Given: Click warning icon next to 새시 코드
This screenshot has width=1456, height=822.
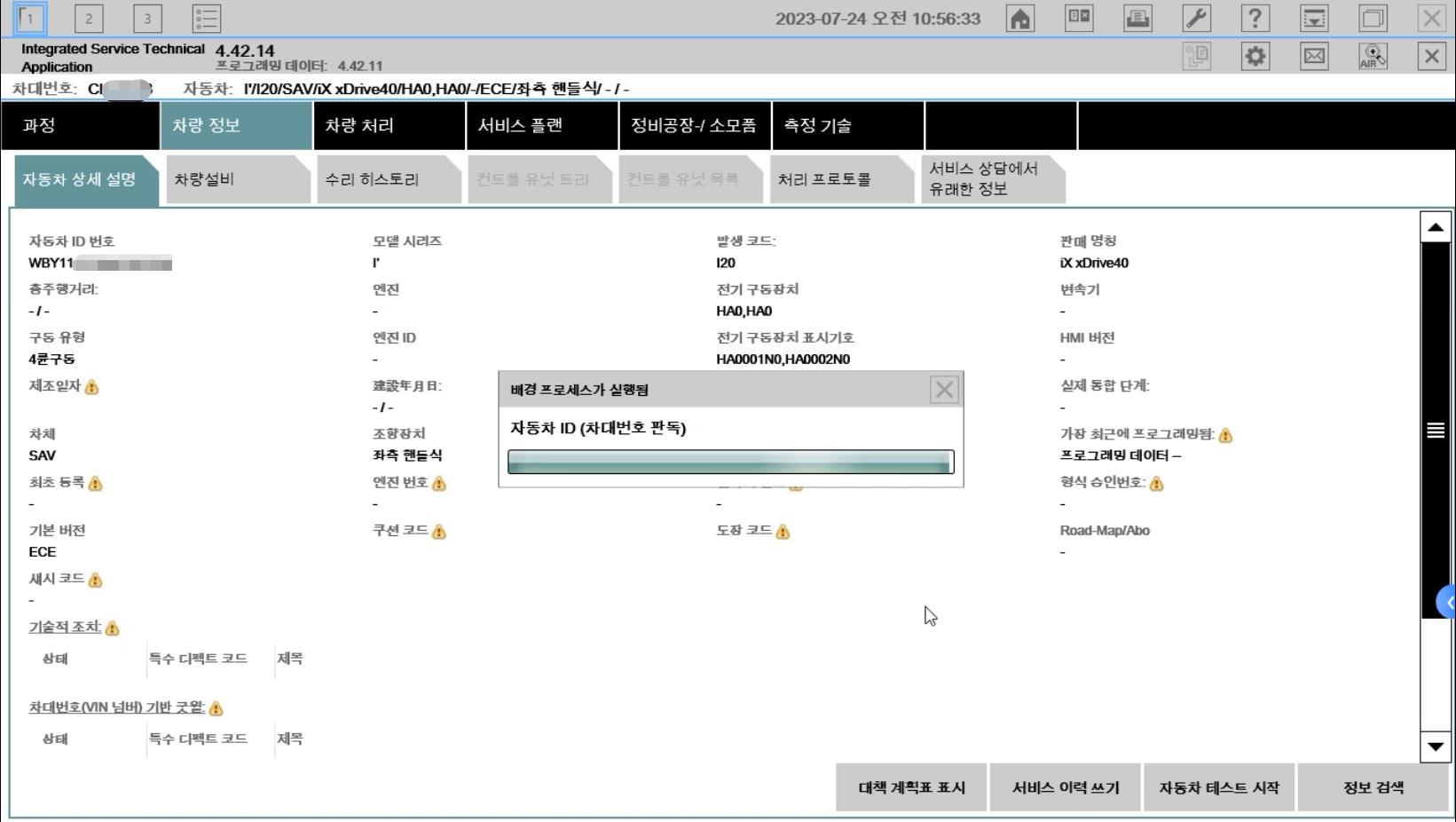Looking at the screenshot, I should [x=95, y=581].
